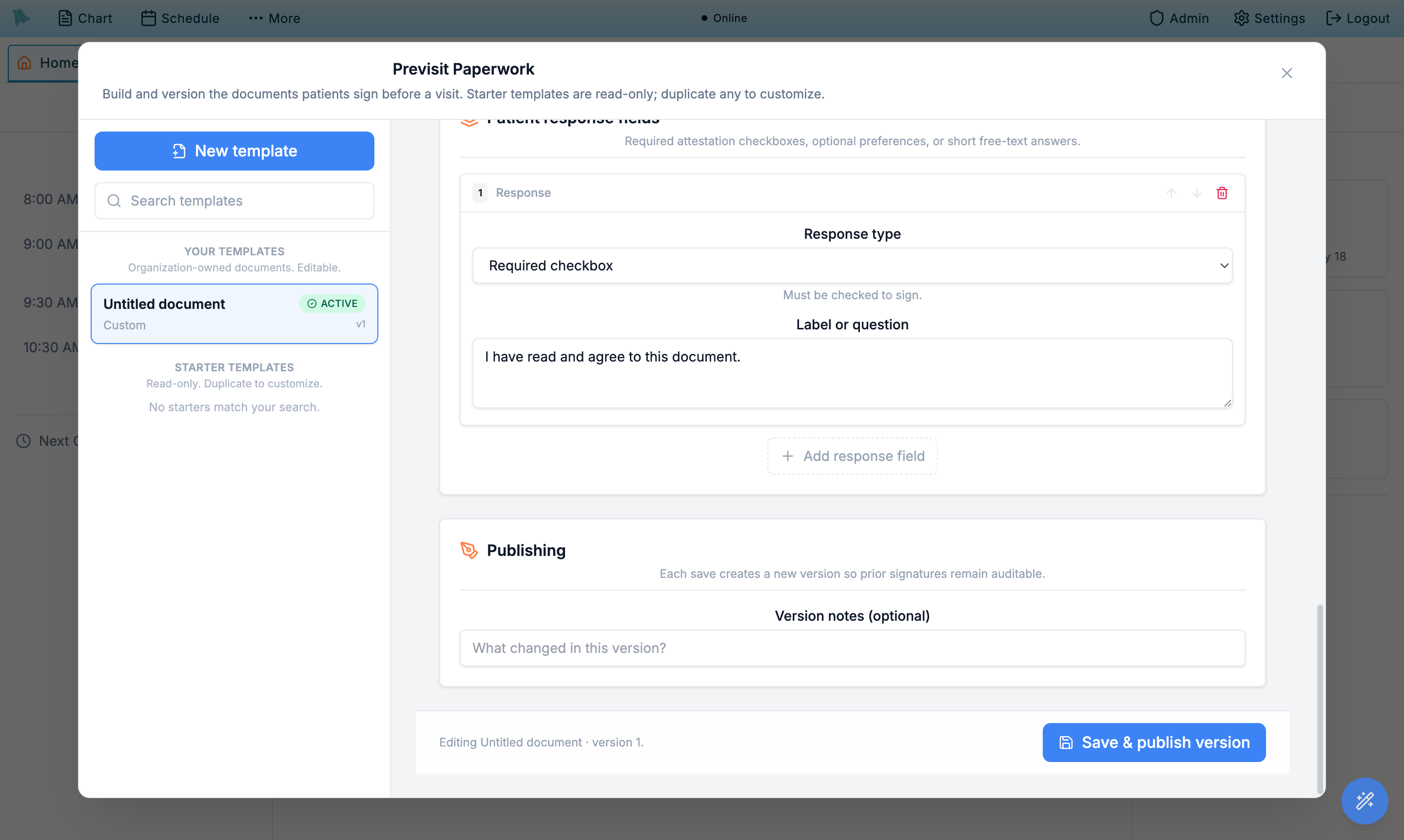Image resolution: width=1404 pixels, height=840 pixels.
Task: Click the ACTIVE status badge
Action: point(332,304)
